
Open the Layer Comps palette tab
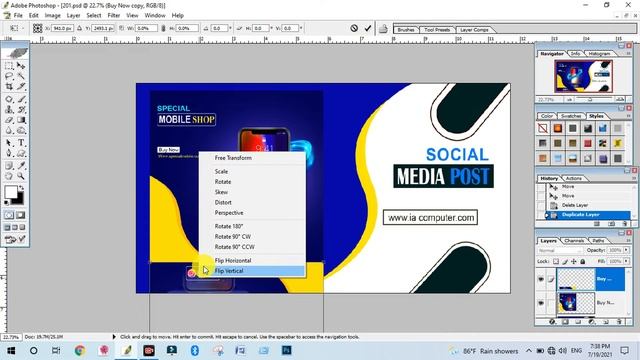(474, 30)
